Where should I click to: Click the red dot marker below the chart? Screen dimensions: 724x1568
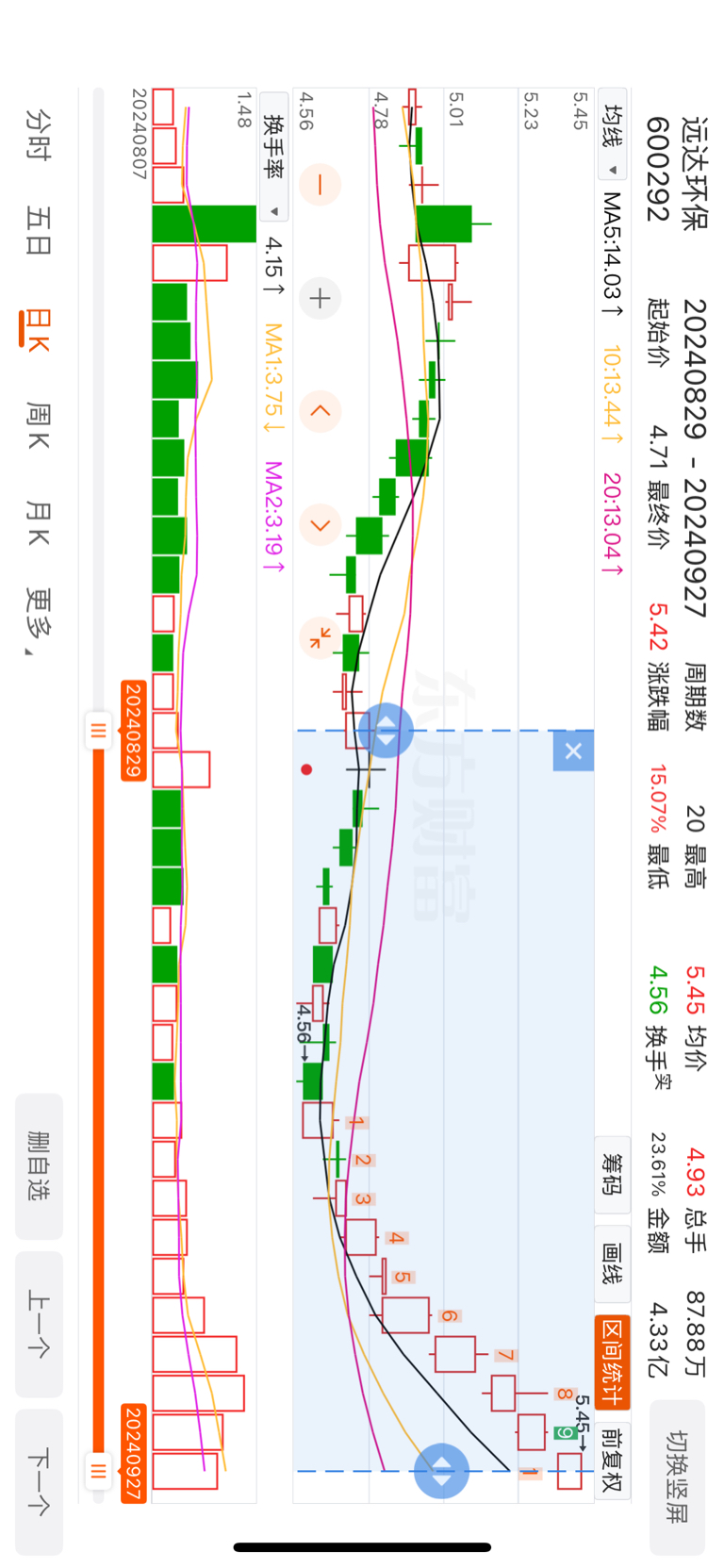point(306,769)
